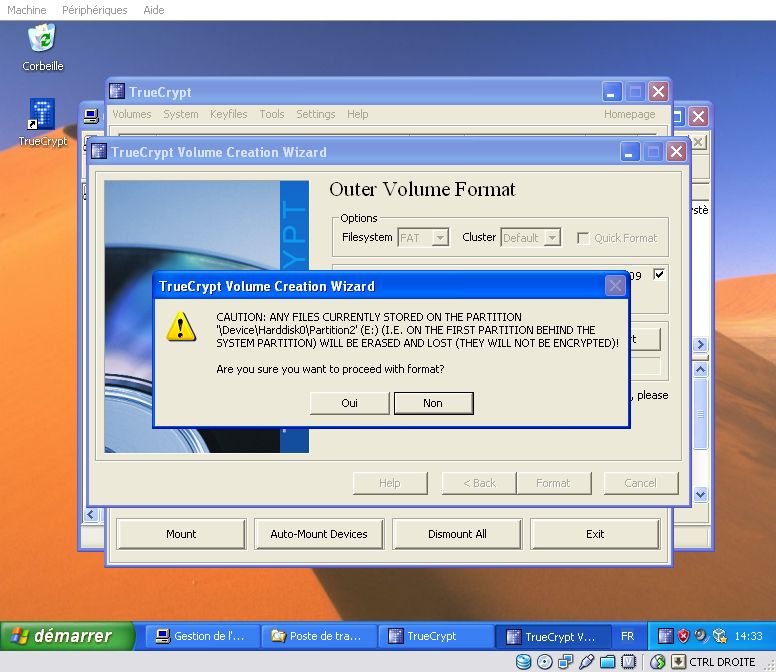Click the wizard Help button
776x672 pixels.
390,483
